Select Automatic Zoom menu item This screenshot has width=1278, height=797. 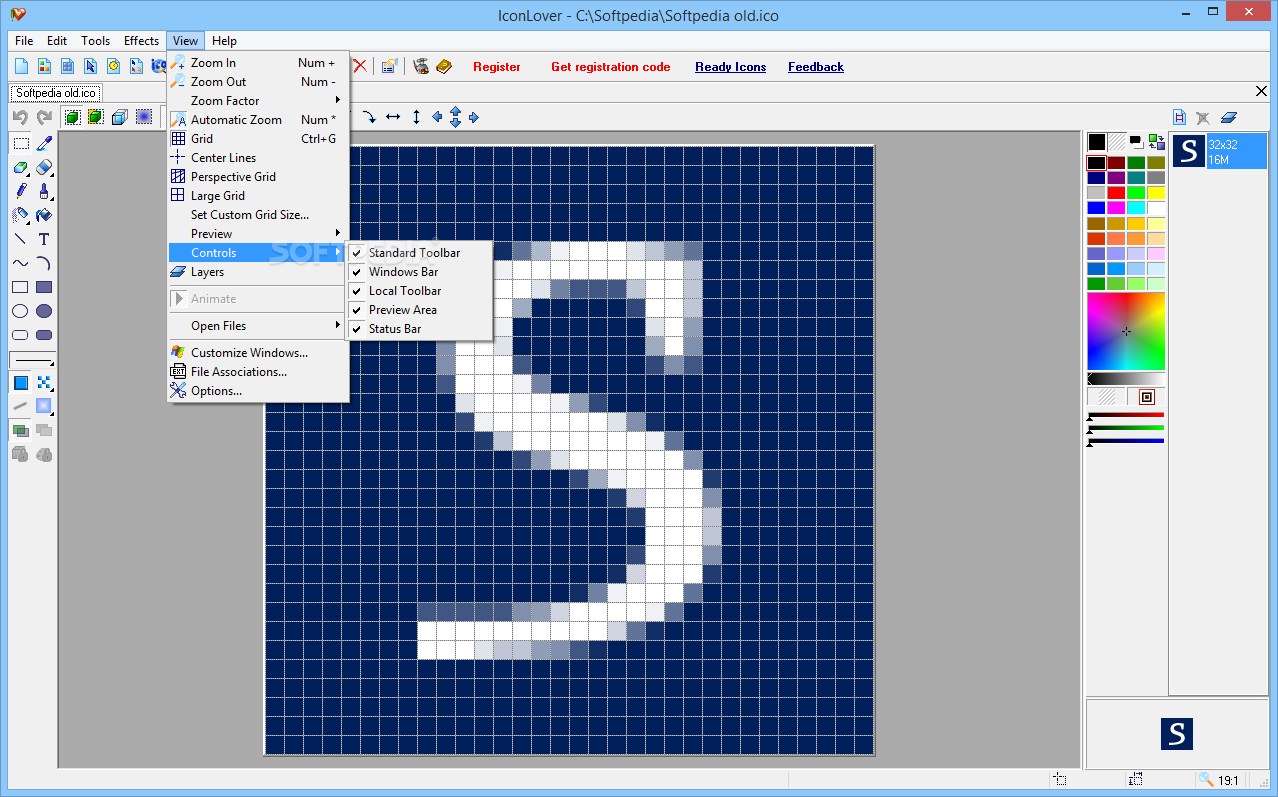pyautogui.click(x=258, y=120)
